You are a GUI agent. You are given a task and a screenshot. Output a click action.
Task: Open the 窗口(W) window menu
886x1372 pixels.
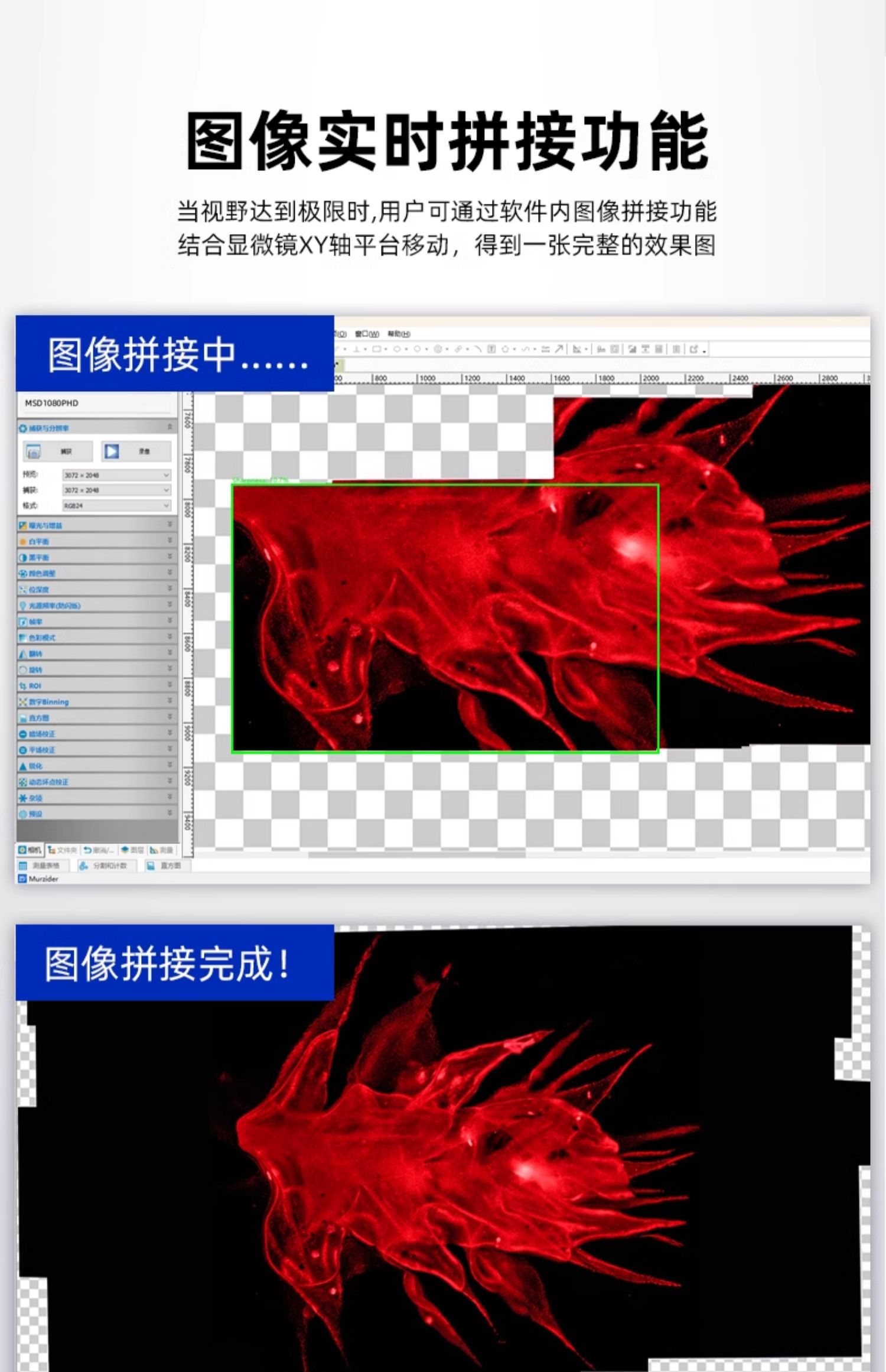pos(367,334)
